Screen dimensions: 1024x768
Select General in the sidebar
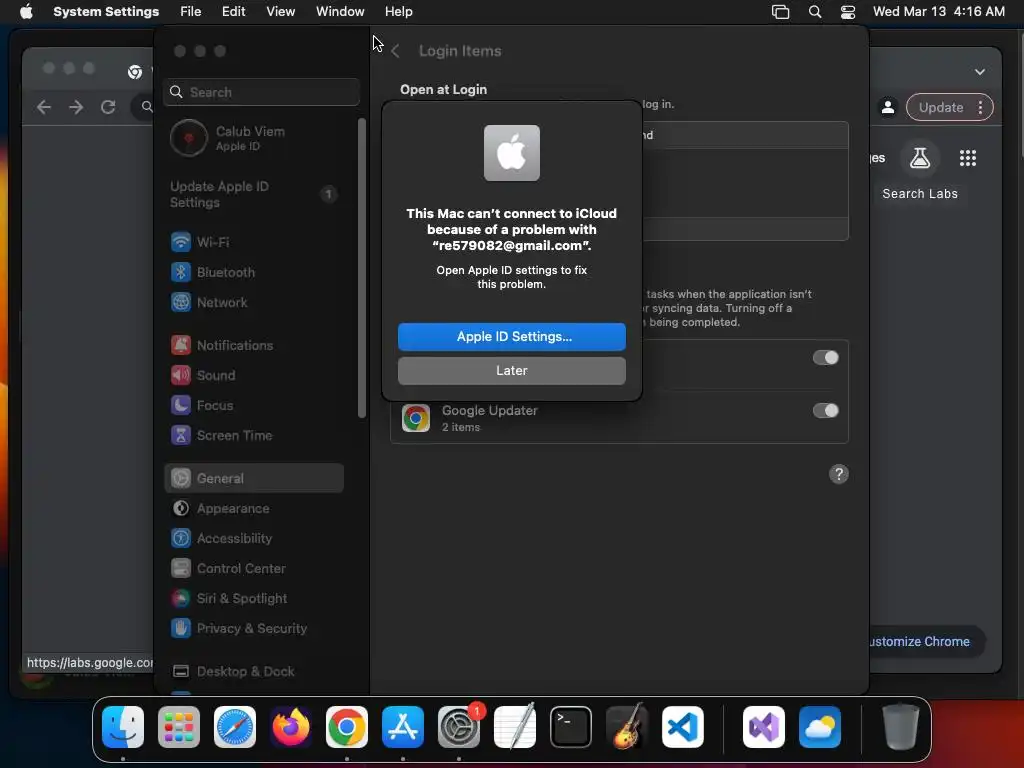(x=254, y=478)
